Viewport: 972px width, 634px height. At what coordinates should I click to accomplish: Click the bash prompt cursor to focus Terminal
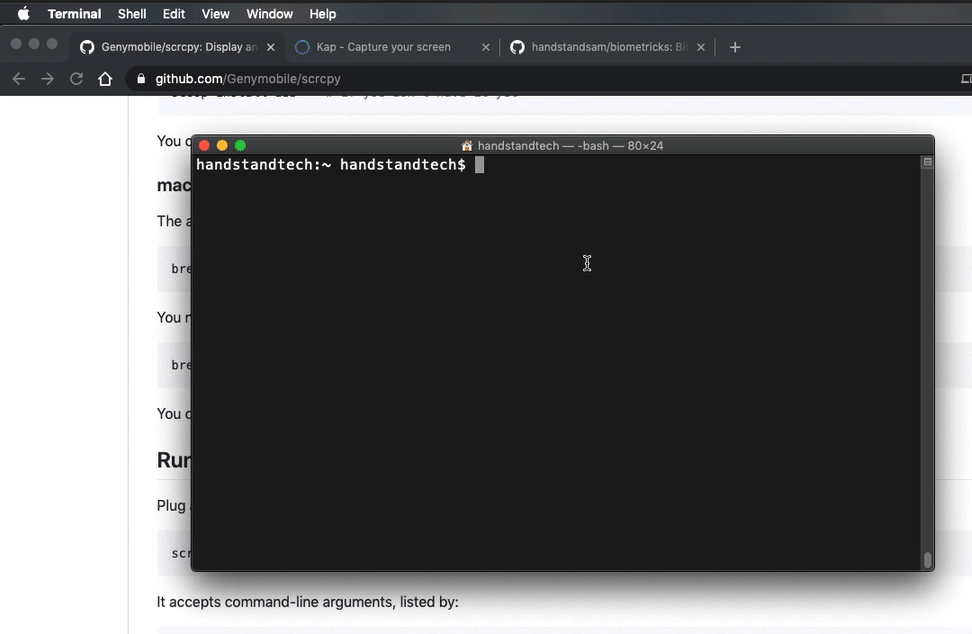click(479, 165)
